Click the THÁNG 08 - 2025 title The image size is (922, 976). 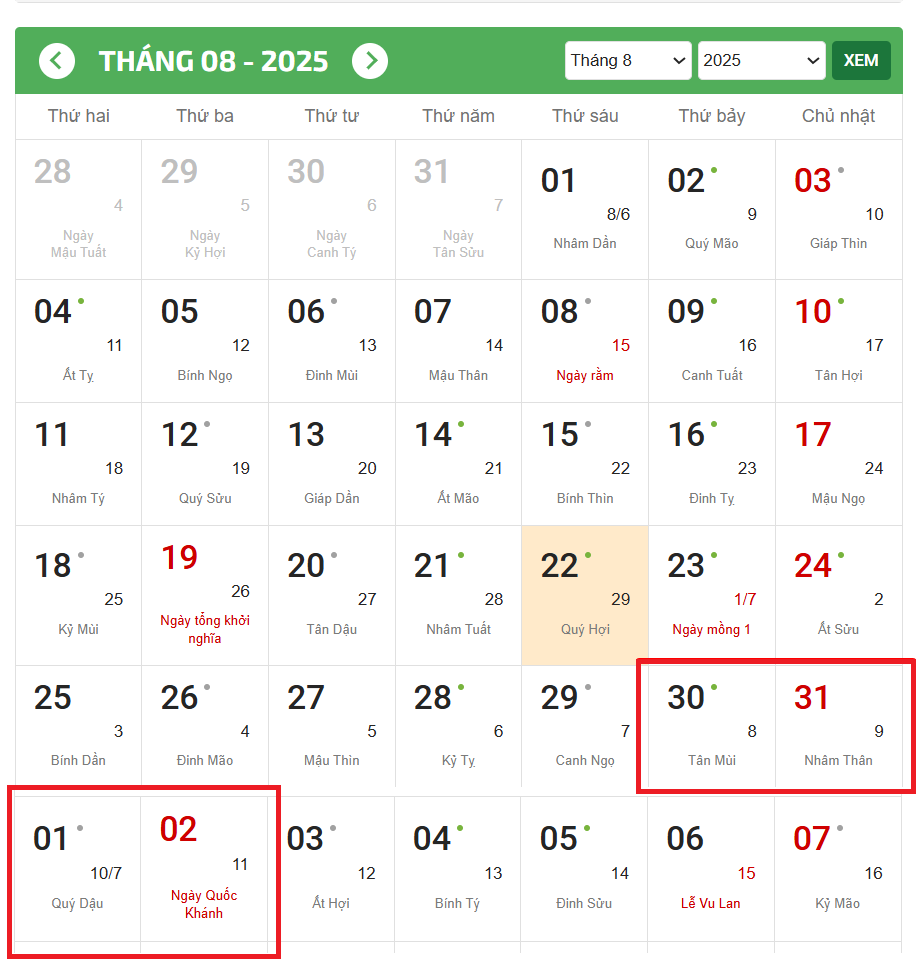[x=213, y=61]
